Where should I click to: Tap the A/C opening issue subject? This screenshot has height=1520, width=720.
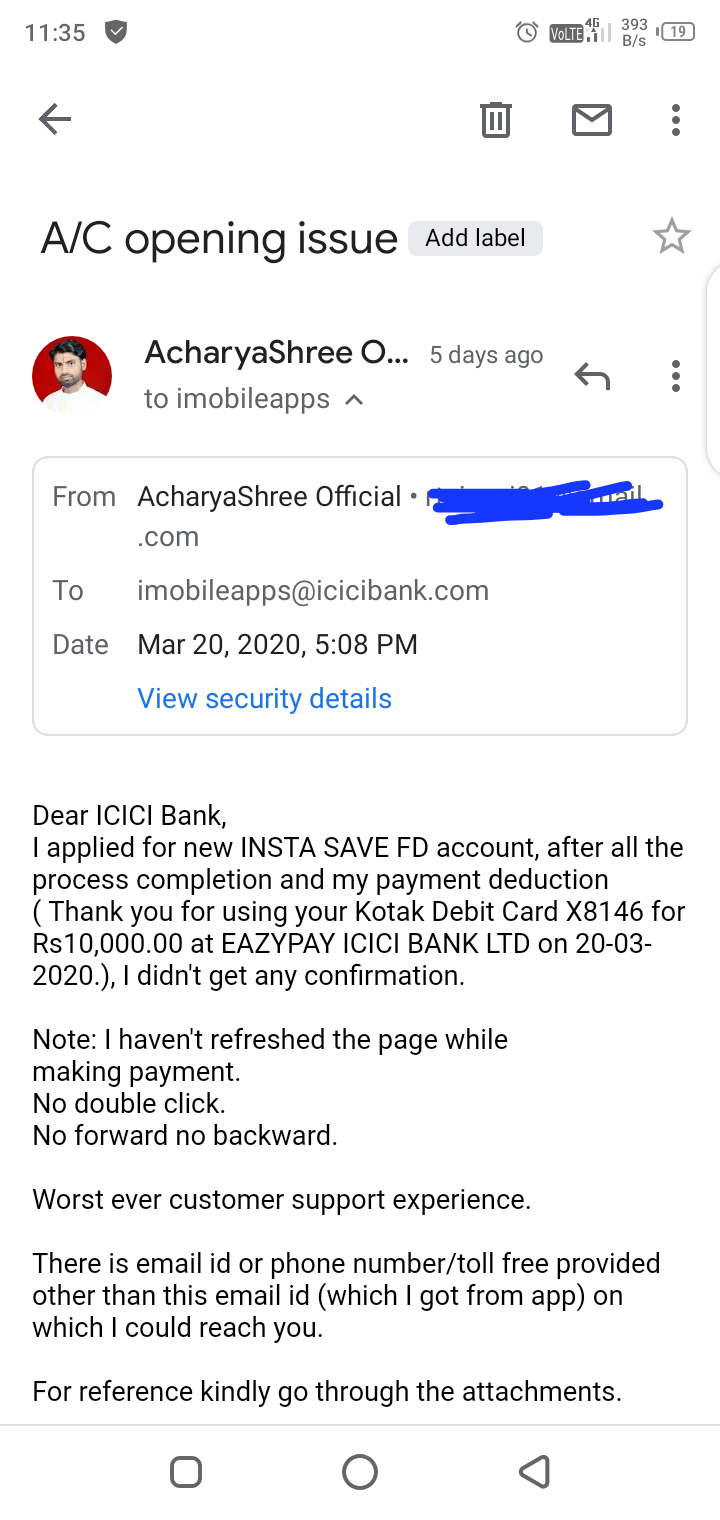coord(219,238)
